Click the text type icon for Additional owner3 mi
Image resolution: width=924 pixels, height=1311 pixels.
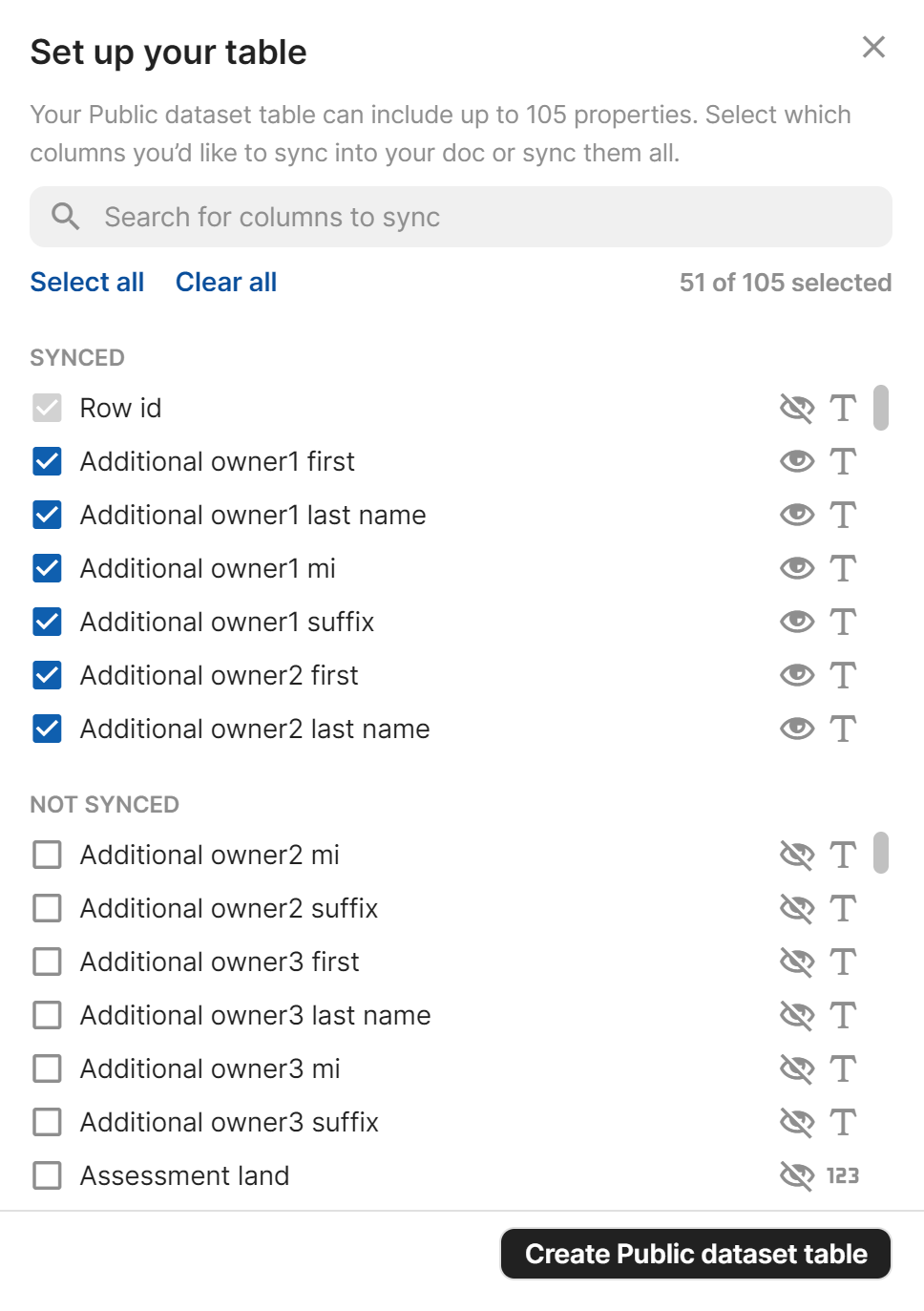844,1068
